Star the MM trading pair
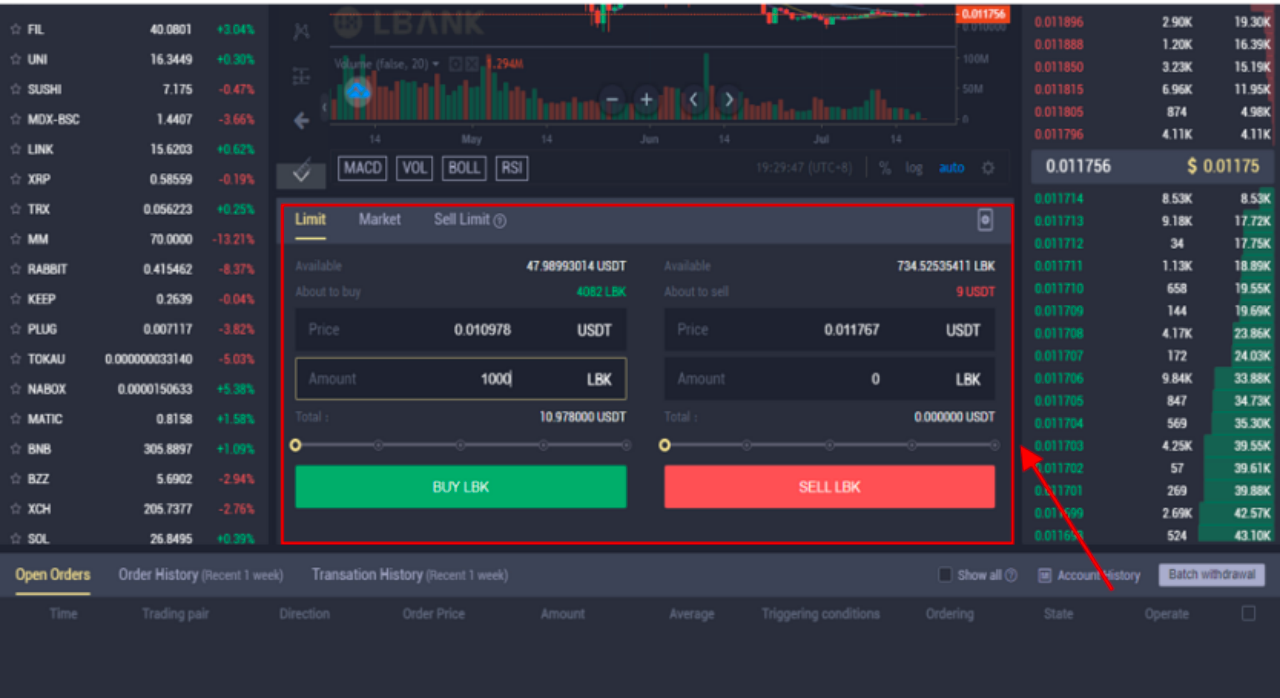This screenshot has width=1280, height=698. (x=15, y=240)
